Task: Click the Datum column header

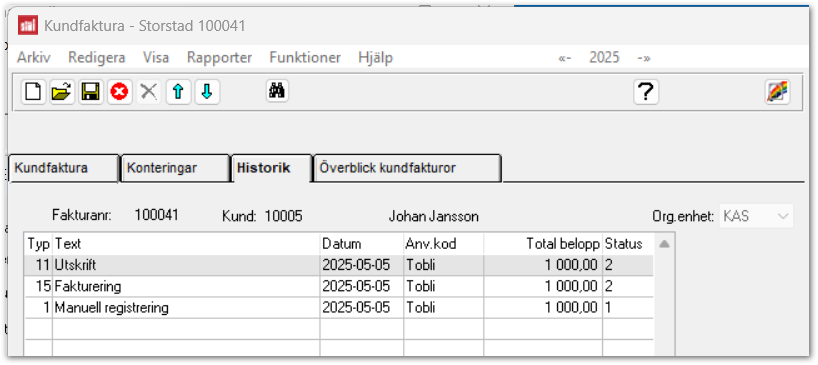Action: coord(362,244)
